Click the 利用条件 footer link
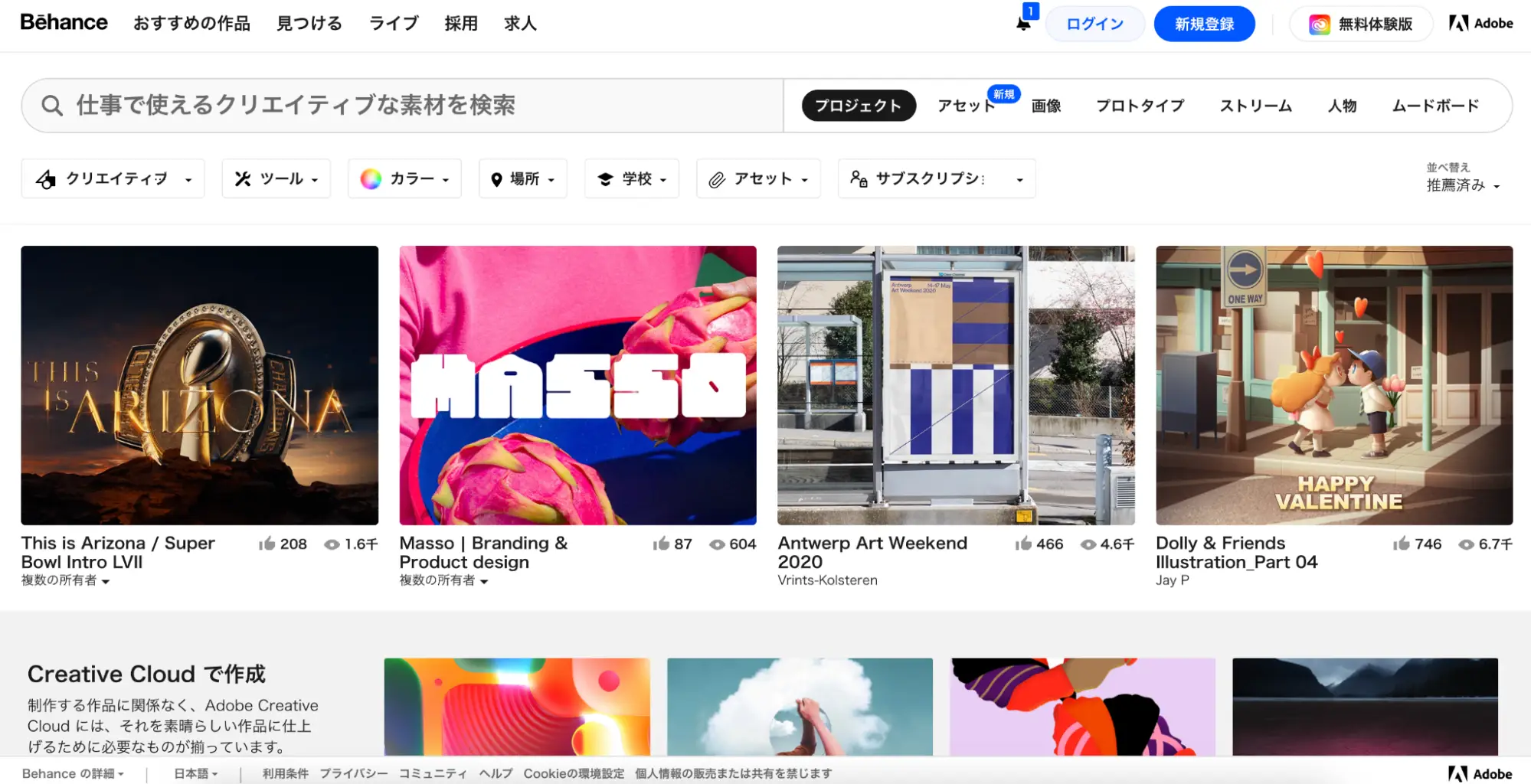This screenshot has height=784, width=1531. tap(286, 773)
